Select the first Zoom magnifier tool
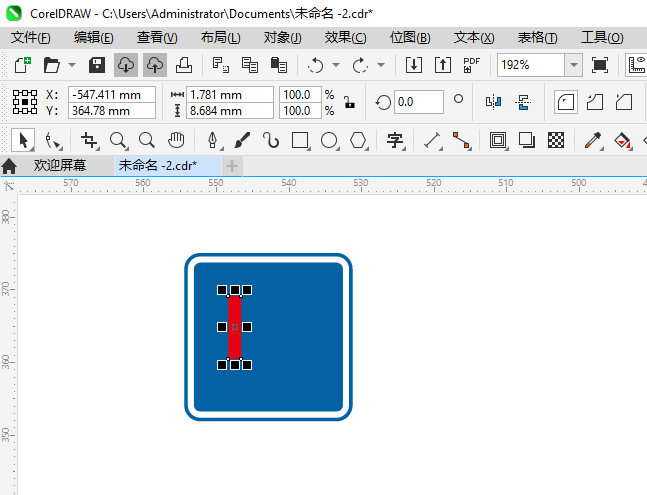Screen dimensions: 647x495 pyautogui.click(x=118, y=140)
